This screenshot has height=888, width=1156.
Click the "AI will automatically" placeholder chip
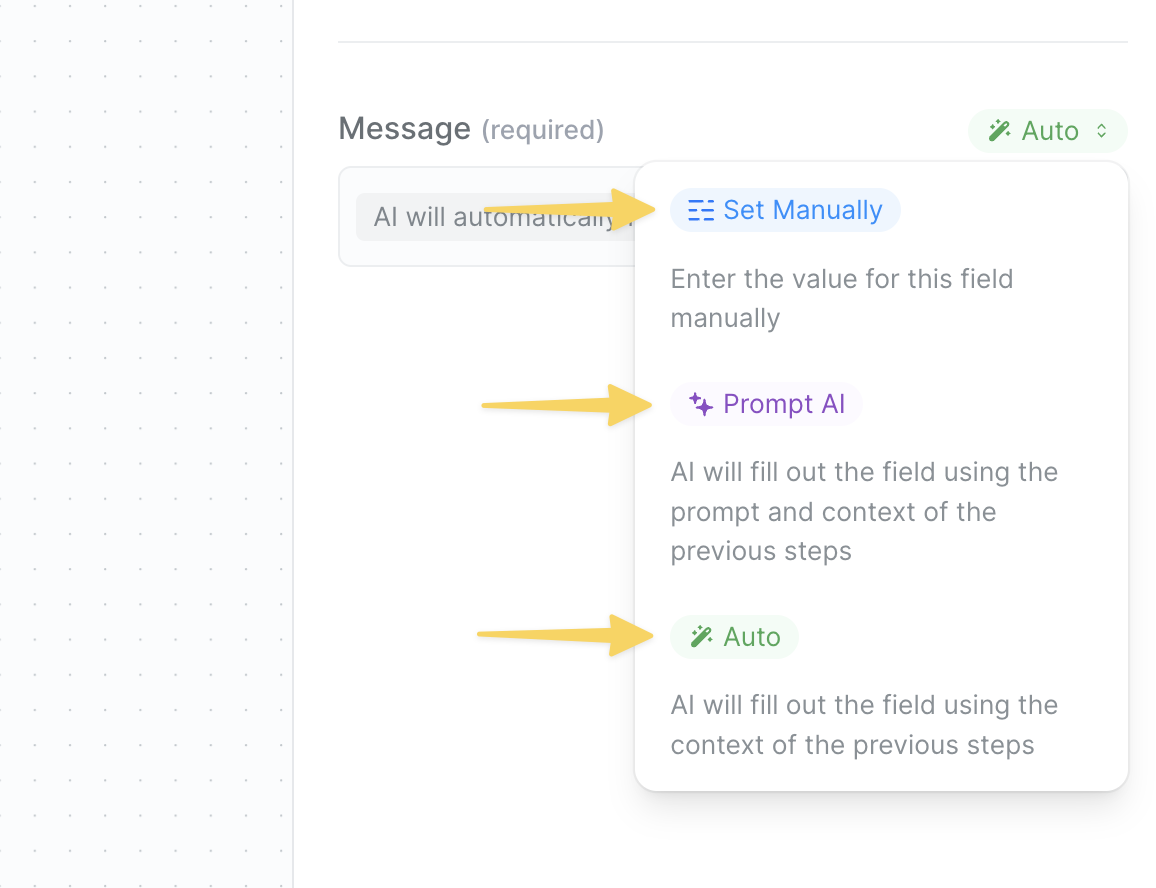[x=490, y=217]
